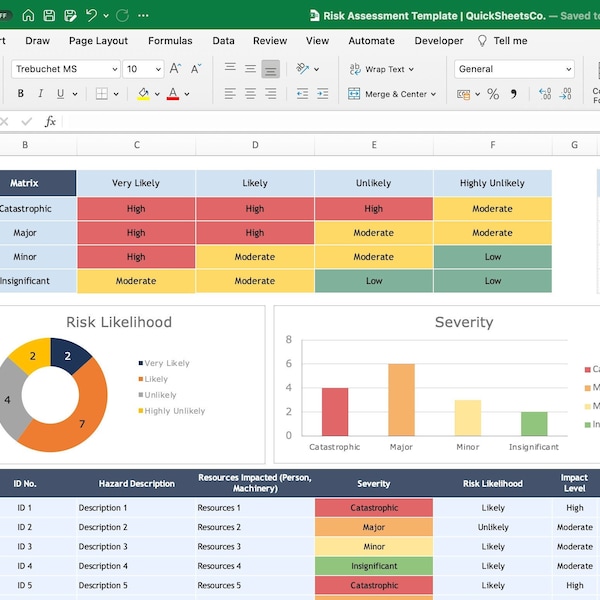Screen dimensions: 600x600
Task: Click the Tell me search box
Action: coord(503,41)
